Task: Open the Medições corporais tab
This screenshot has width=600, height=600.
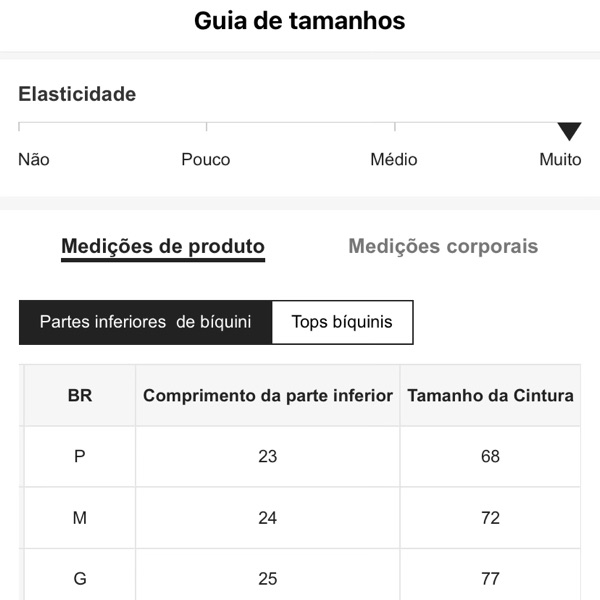Action: (x=443, y=246)
